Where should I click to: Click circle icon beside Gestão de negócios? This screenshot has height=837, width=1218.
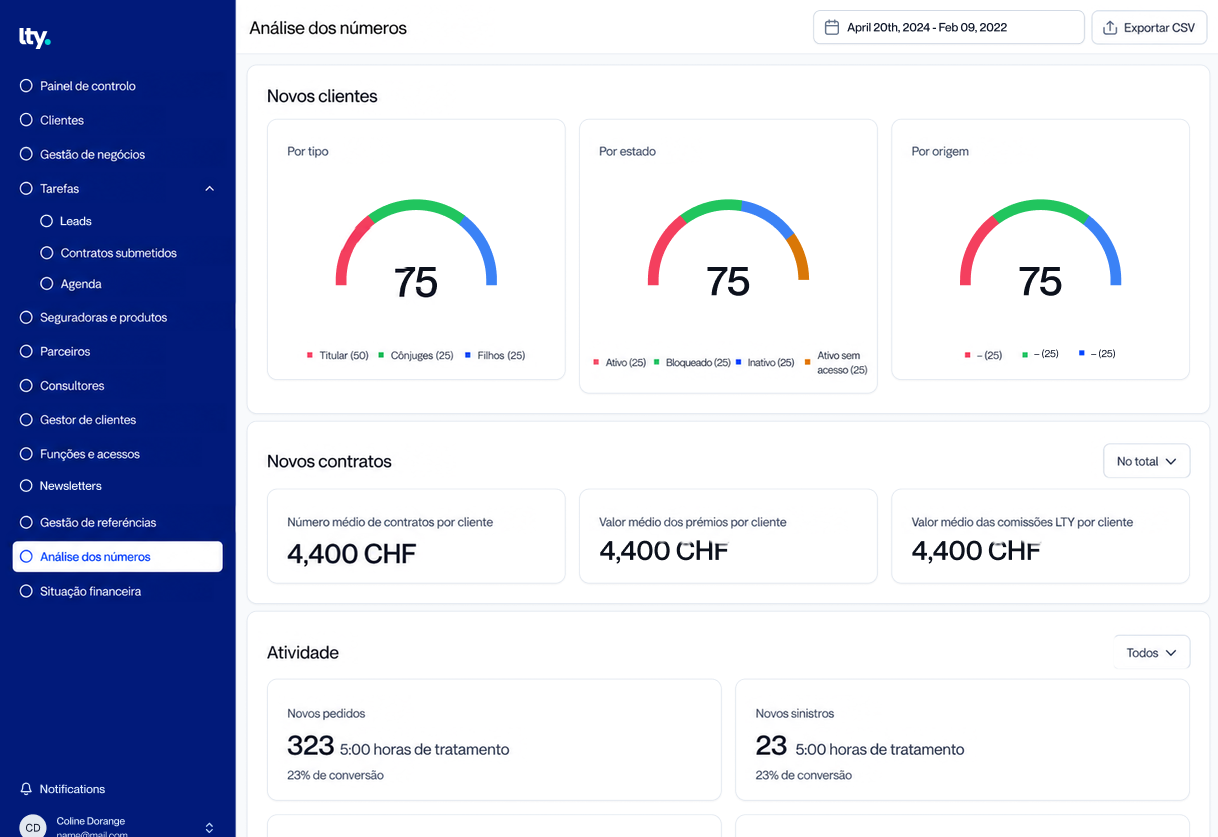(x=27, y=154)
